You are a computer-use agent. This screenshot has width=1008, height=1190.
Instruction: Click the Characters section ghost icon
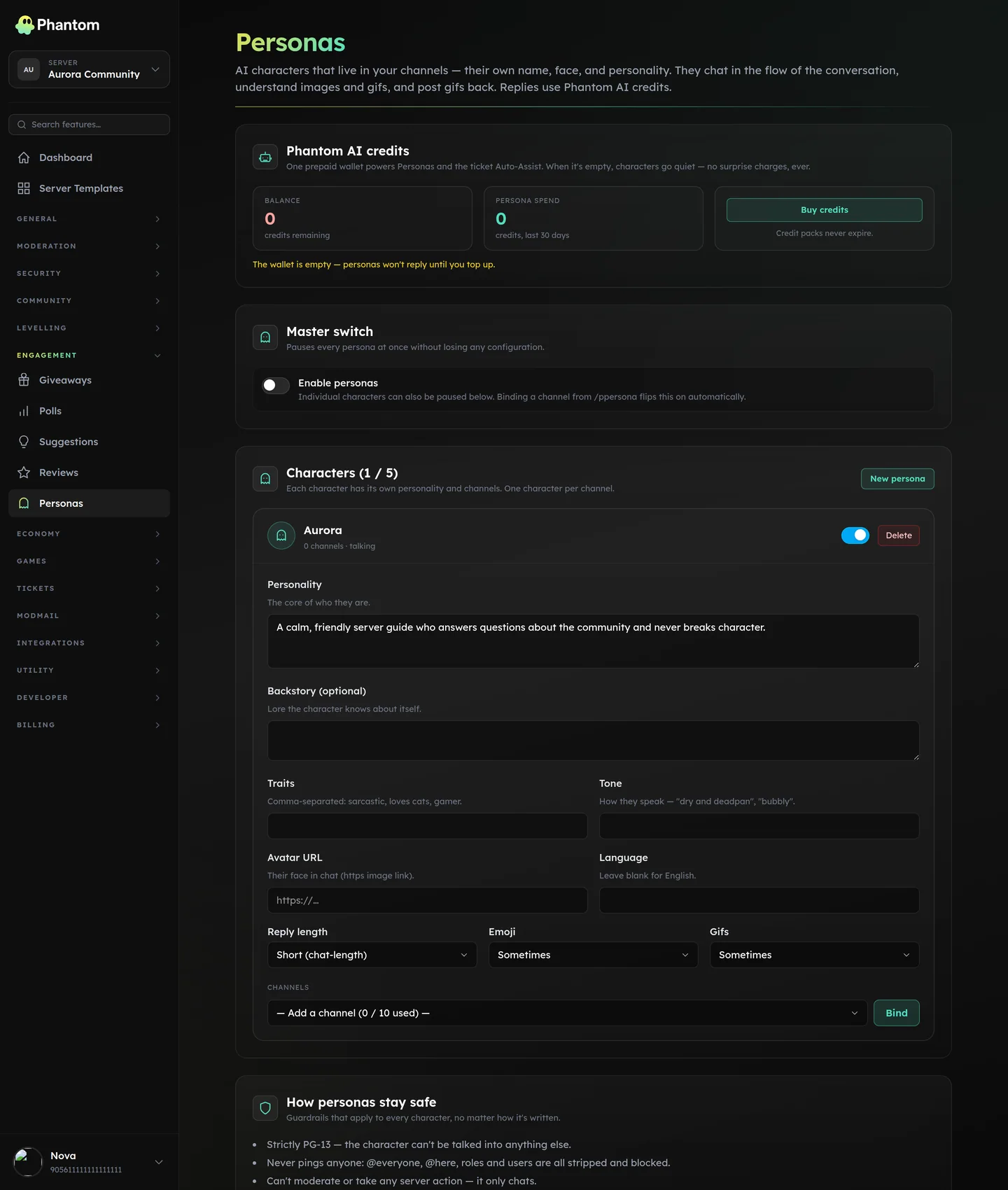265,479
